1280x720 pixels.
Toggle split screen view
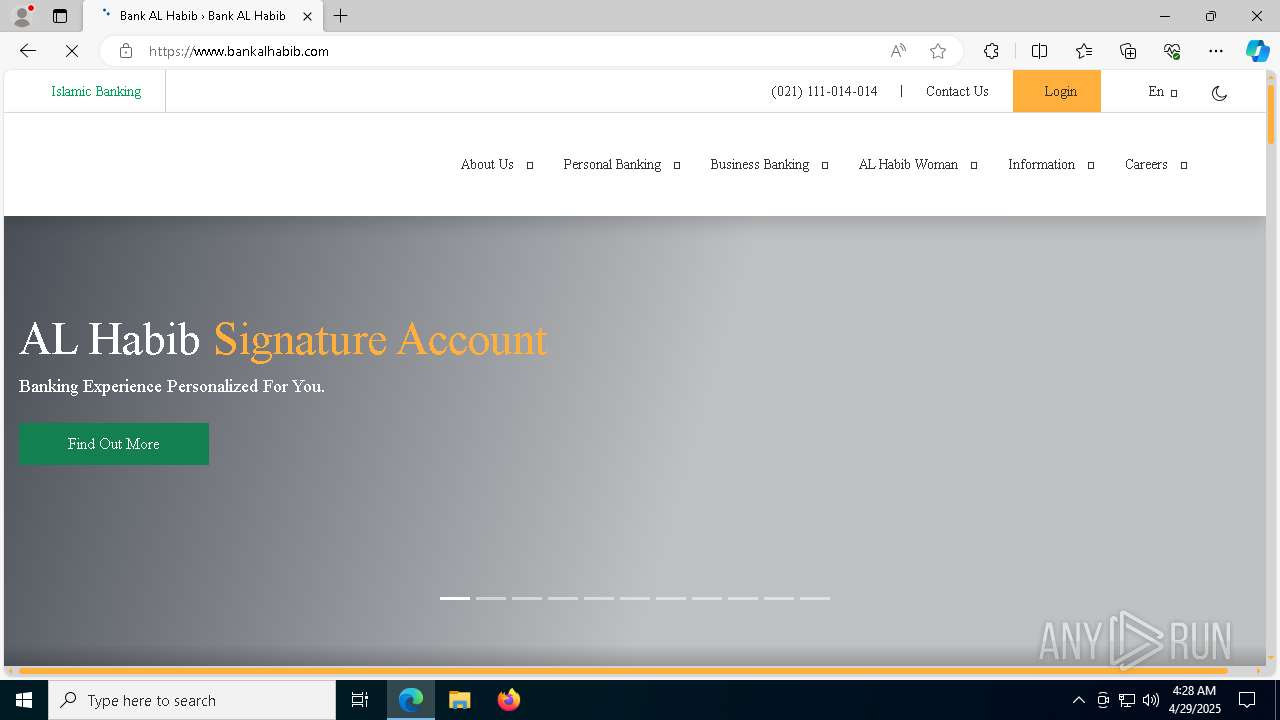1039,51
